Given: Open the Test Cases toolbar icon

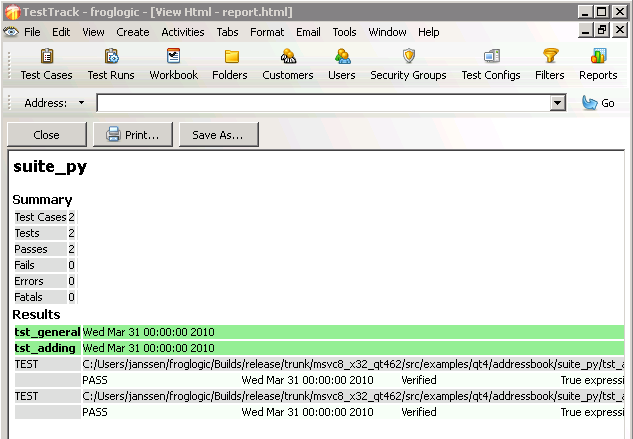Looking at the screenshot, I should tap(46, 64).
